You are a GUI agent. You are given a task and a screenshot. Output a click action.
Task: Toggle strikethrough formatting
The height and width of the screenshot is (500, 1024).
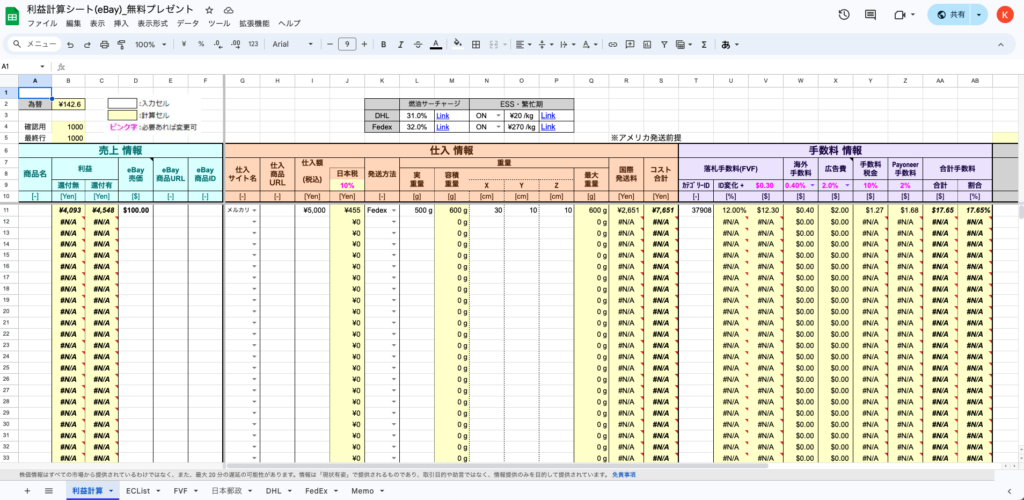coord(418,44)
